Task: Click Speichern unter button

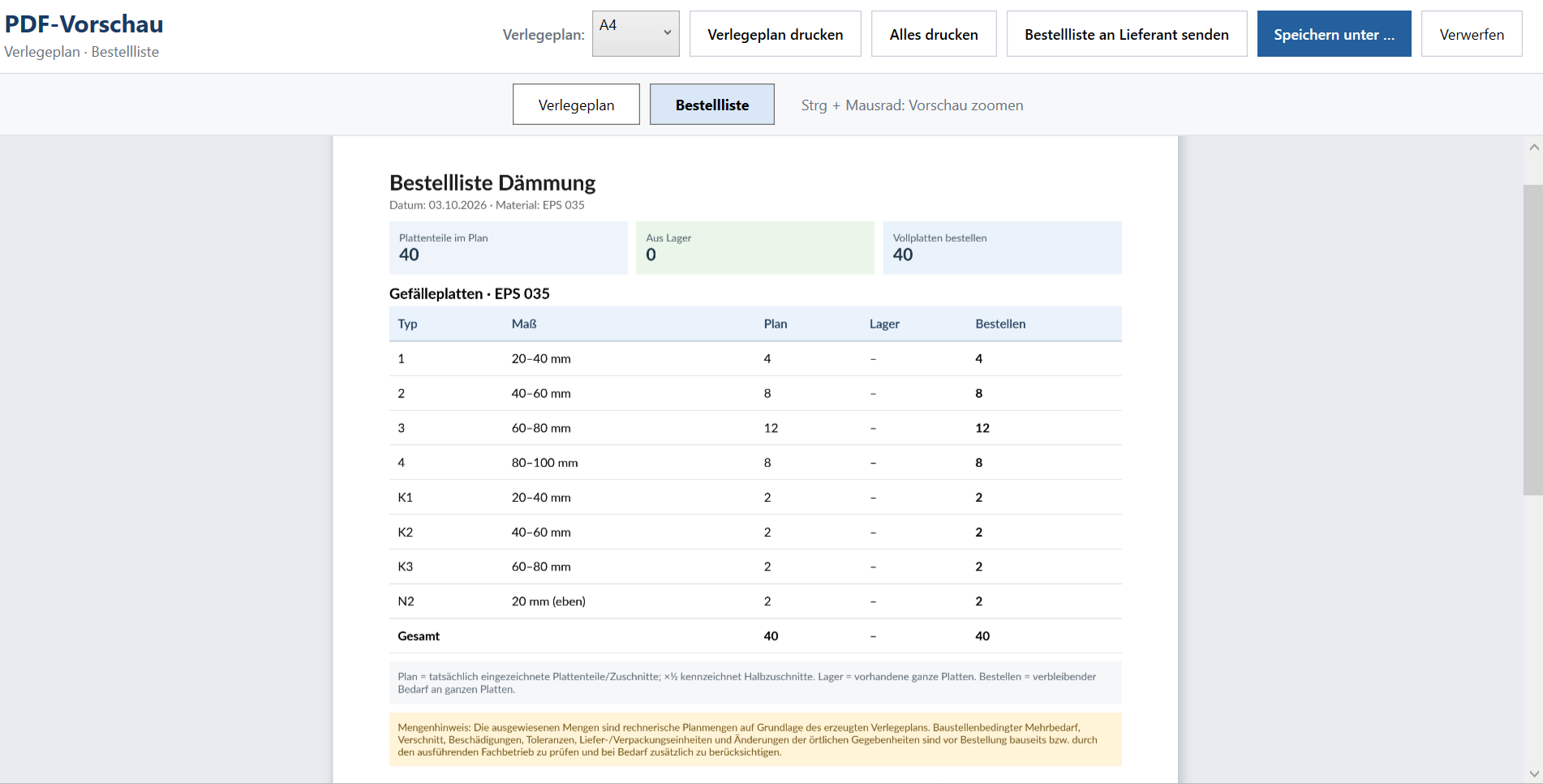Action: click(x=1334, y=34)
